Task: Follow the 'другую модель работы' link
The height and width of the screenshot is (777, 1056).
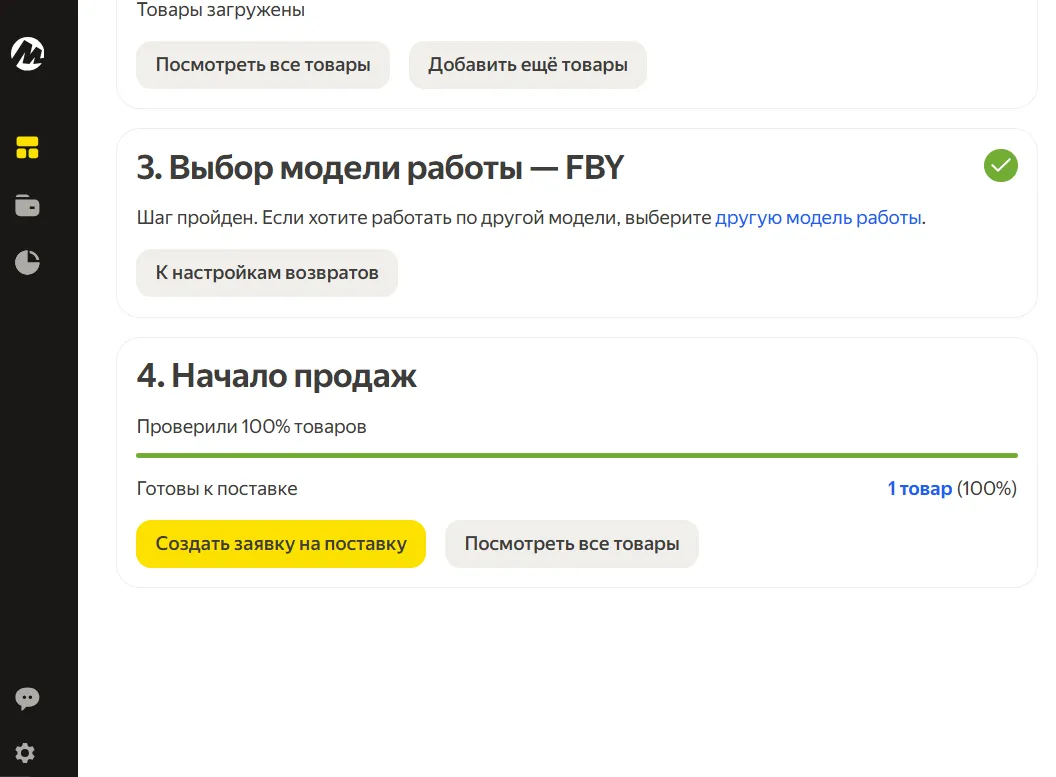Action: (x=818, y=218)
